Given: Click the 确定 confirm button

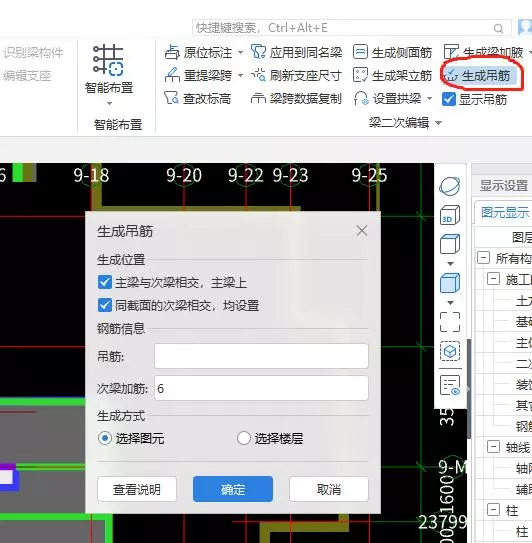Looking at the screenshot, I should click(x=233, y=489).
